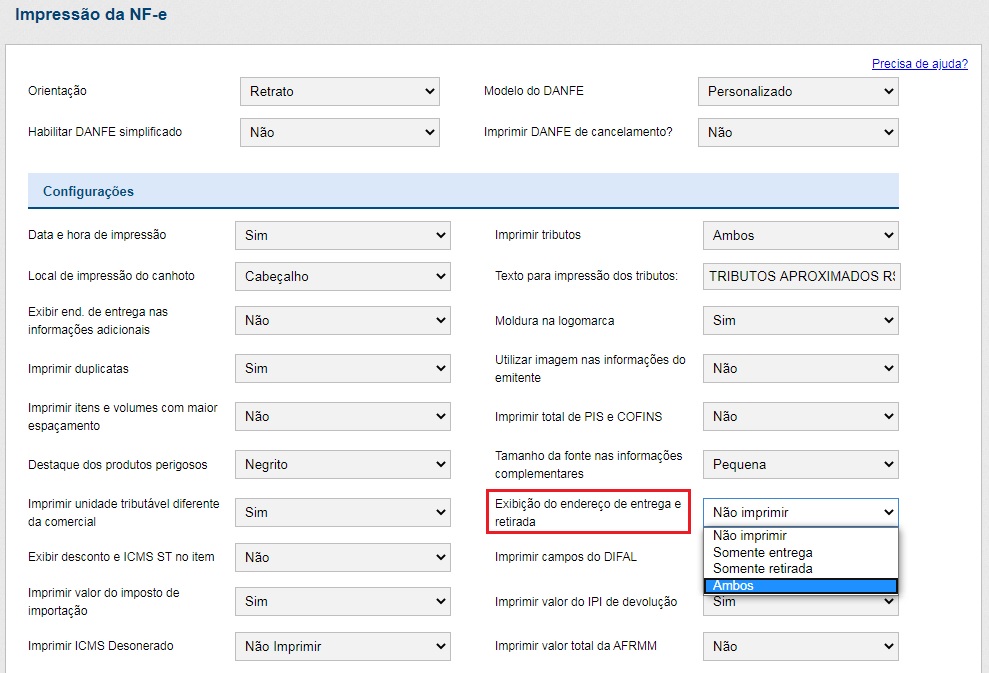Open Destaque dos produtos perigosos dropdown
The width and height of the screenshot is (989, 673).
pyautogui.click(x=342, y=464)
